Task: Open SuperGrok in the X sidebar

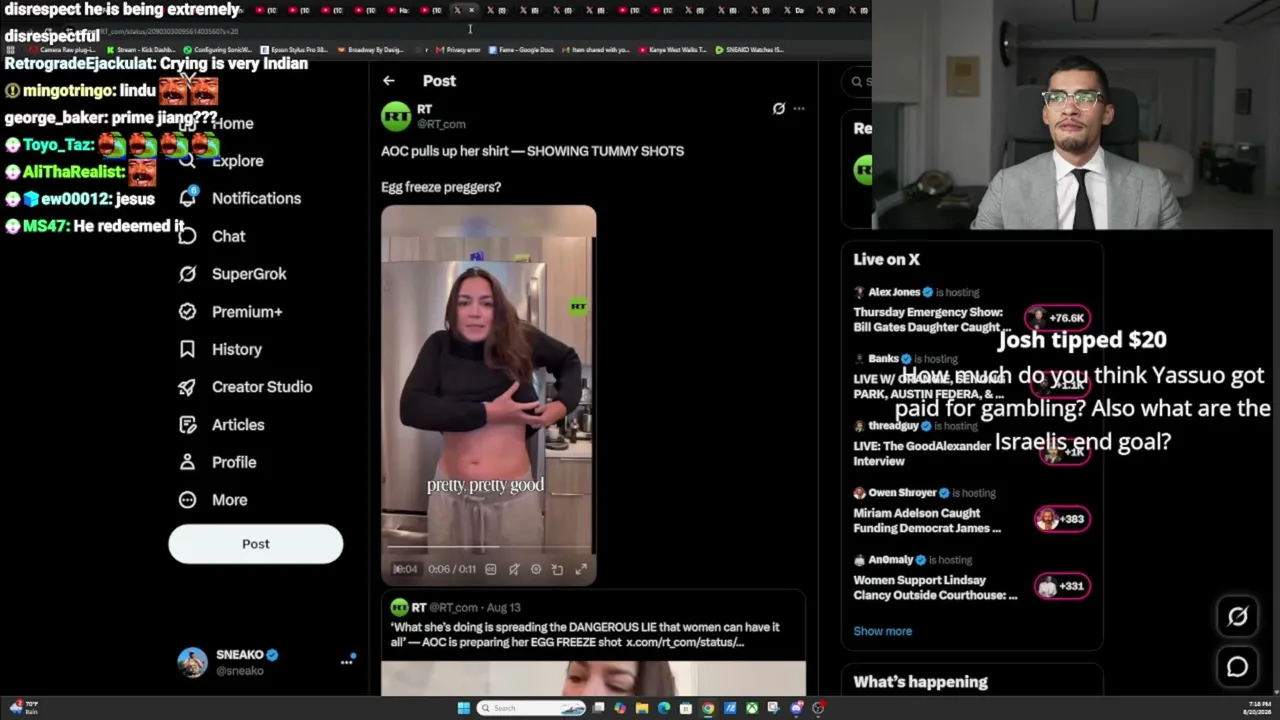Action: pyautogui.click(x=249, y=274)
